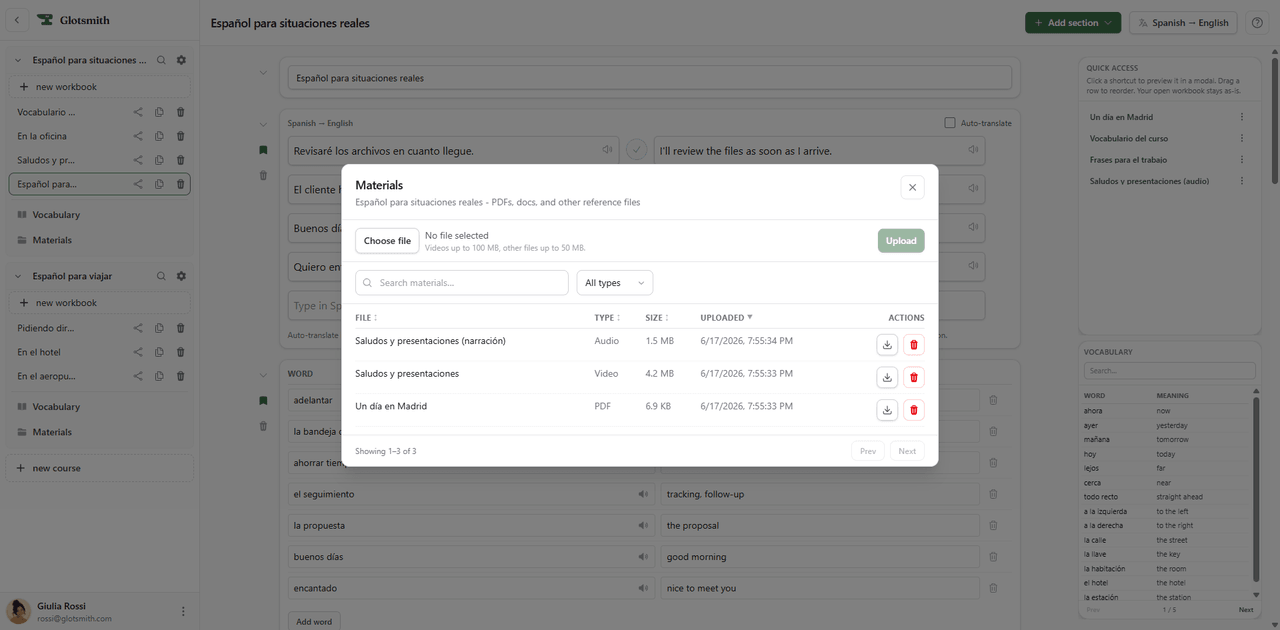Go back using sidebar arrow button
Image resolution: width=1280 pixels, height=630 pixels.
click(x=16, y=20)
